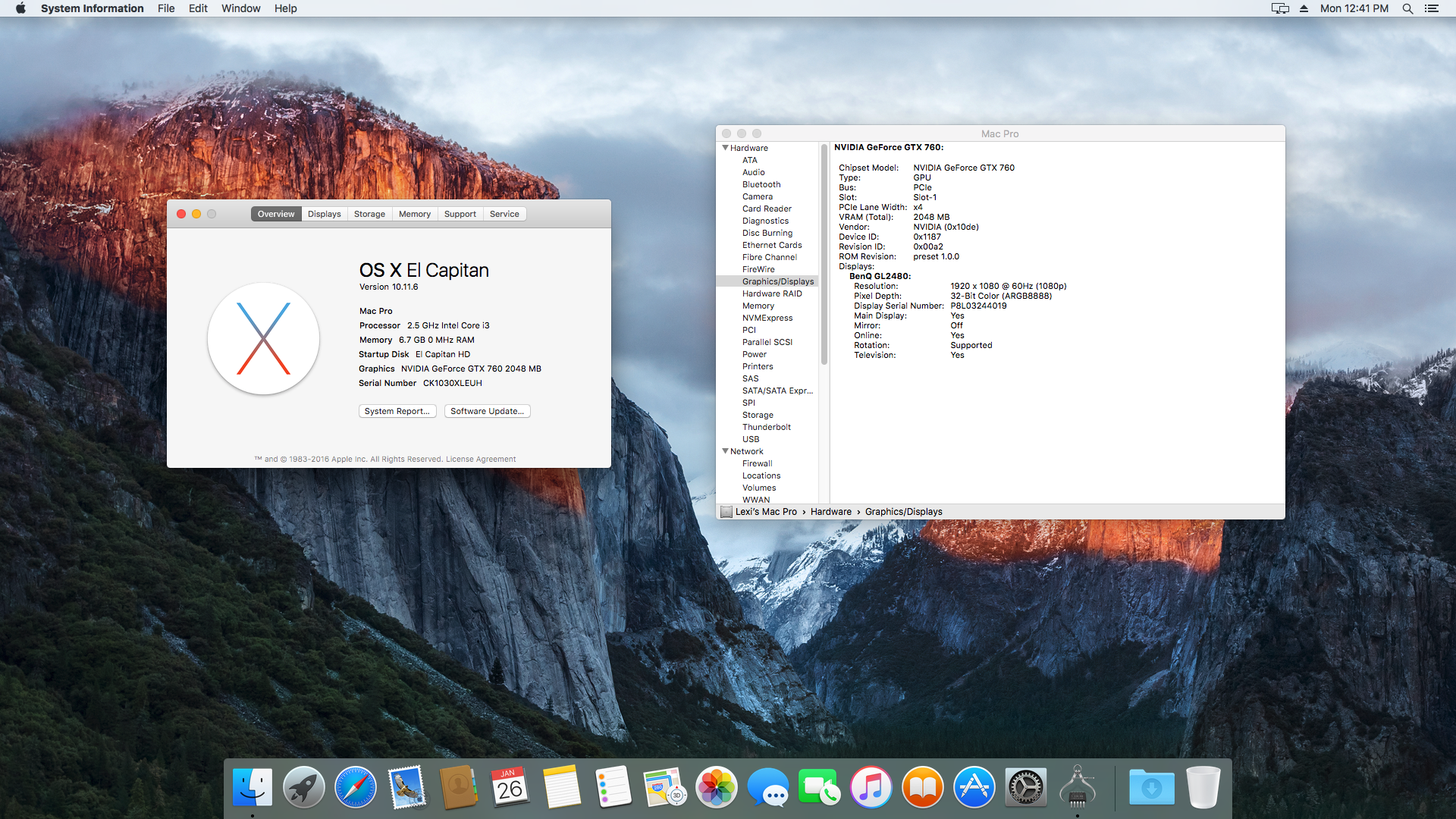Image resolution: width=1456 pixels, height=819 pixels.
Task: Select Thunderbolt in the sidebar list
Action: point(766,427)
